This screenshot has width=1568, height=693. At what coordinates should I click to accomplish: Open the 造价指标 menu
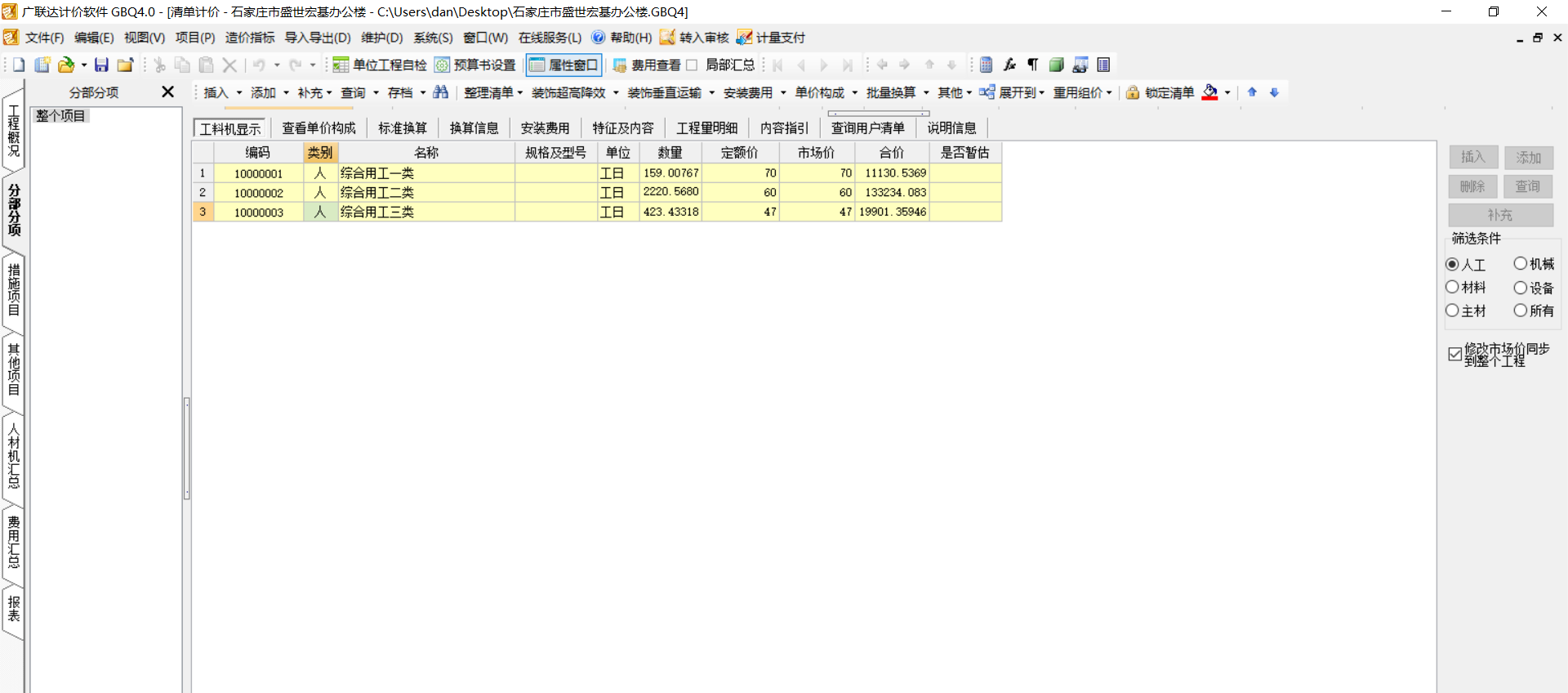pos(250,38)
